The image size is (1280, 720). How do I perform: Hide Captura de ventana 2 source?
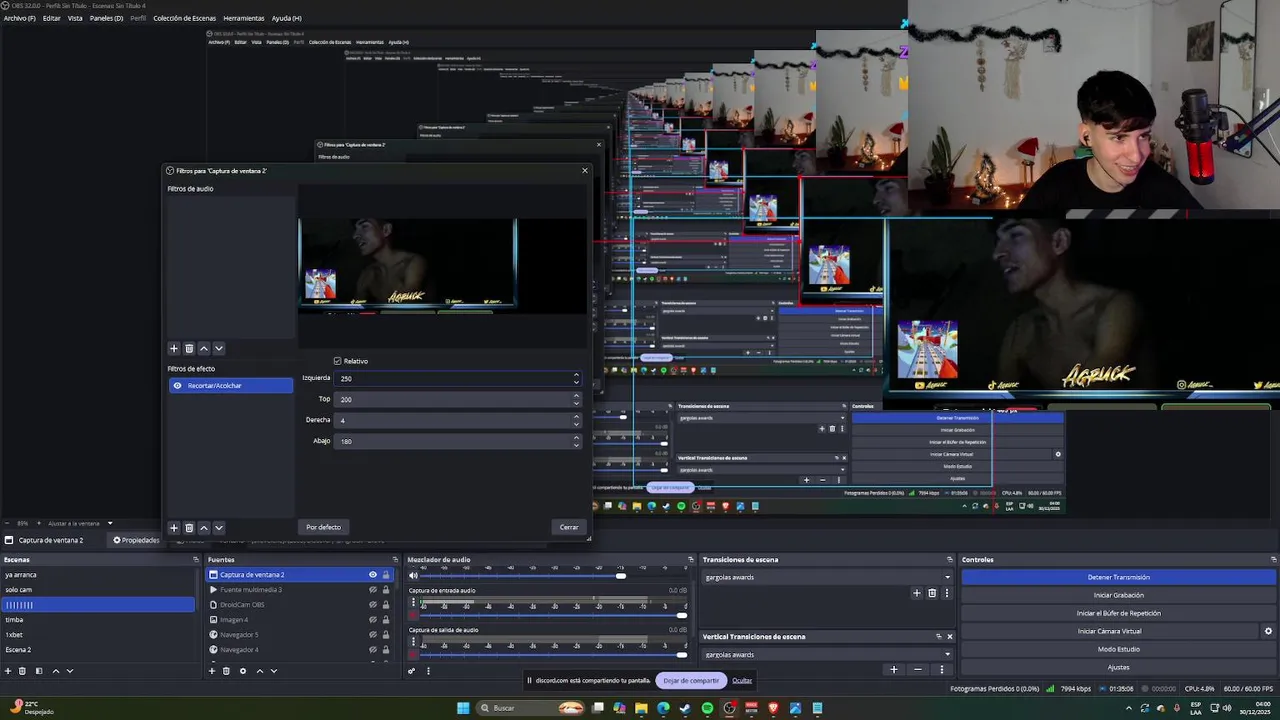tap(373, 575)
